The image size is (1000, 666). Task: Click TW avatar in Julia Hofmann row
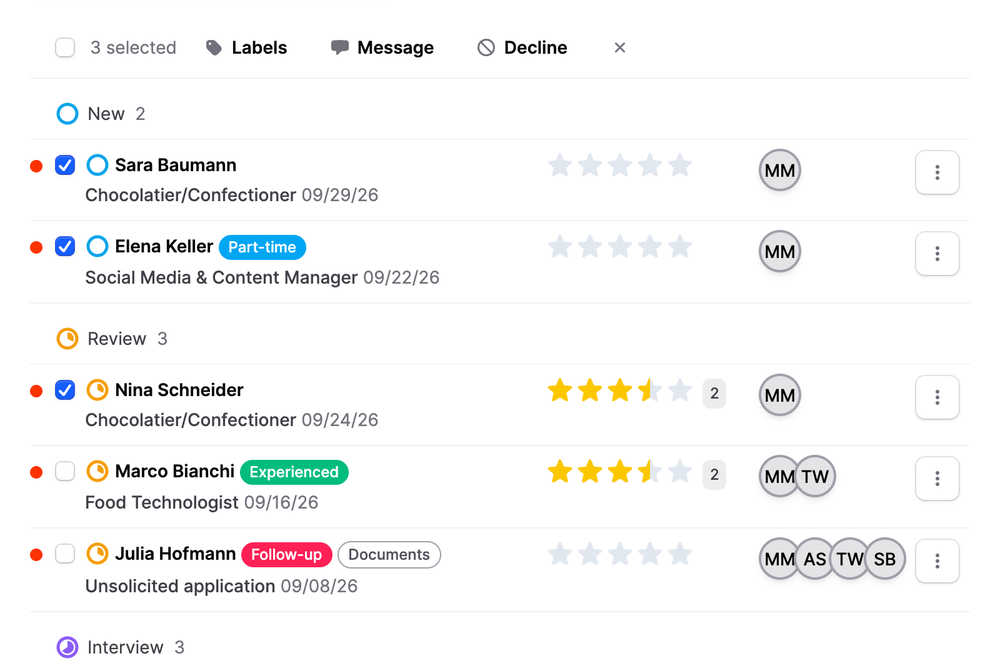[849, 559]
